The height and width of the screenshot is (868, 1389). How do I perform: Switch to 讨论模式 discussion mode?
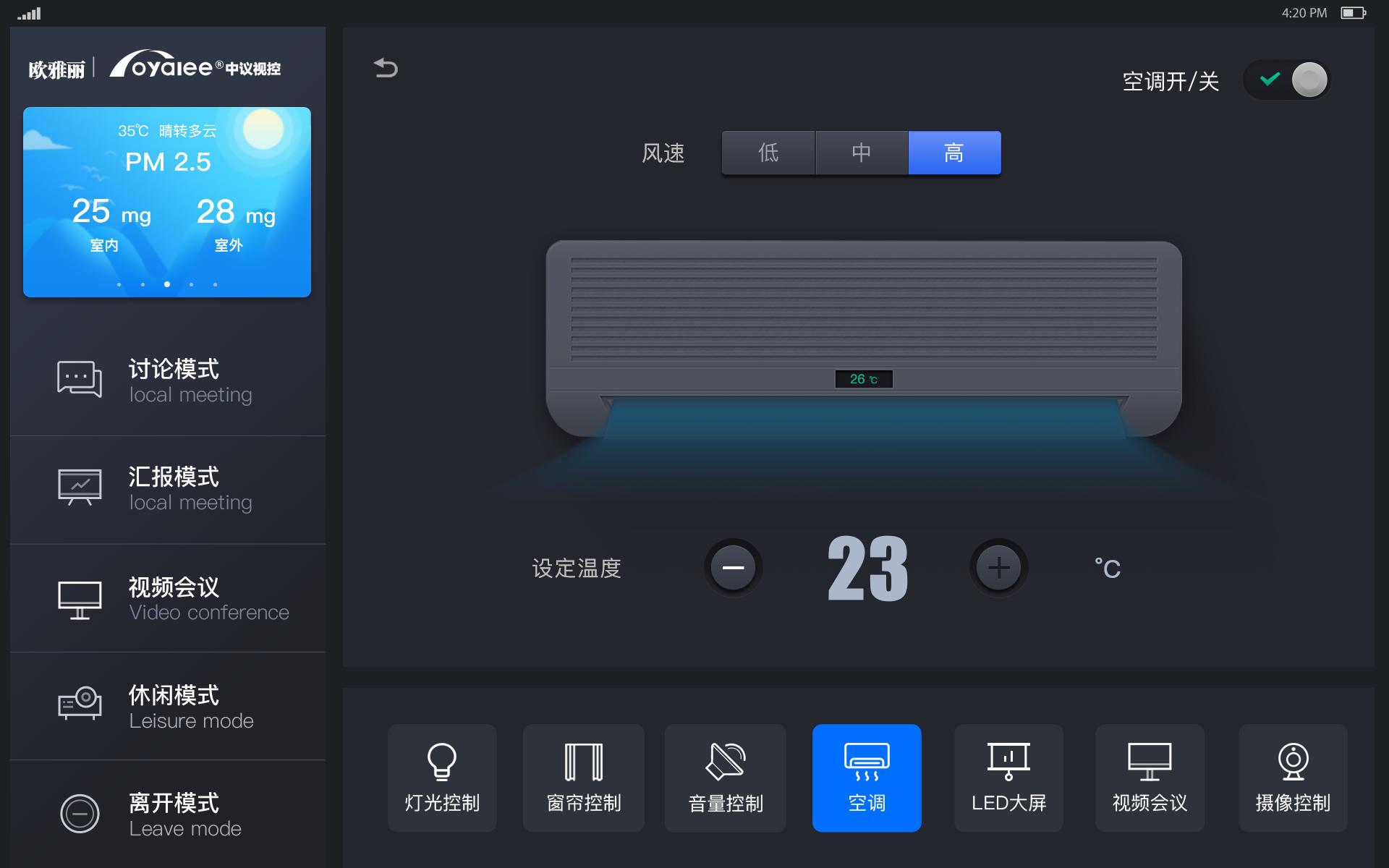(x=168, y=380)
